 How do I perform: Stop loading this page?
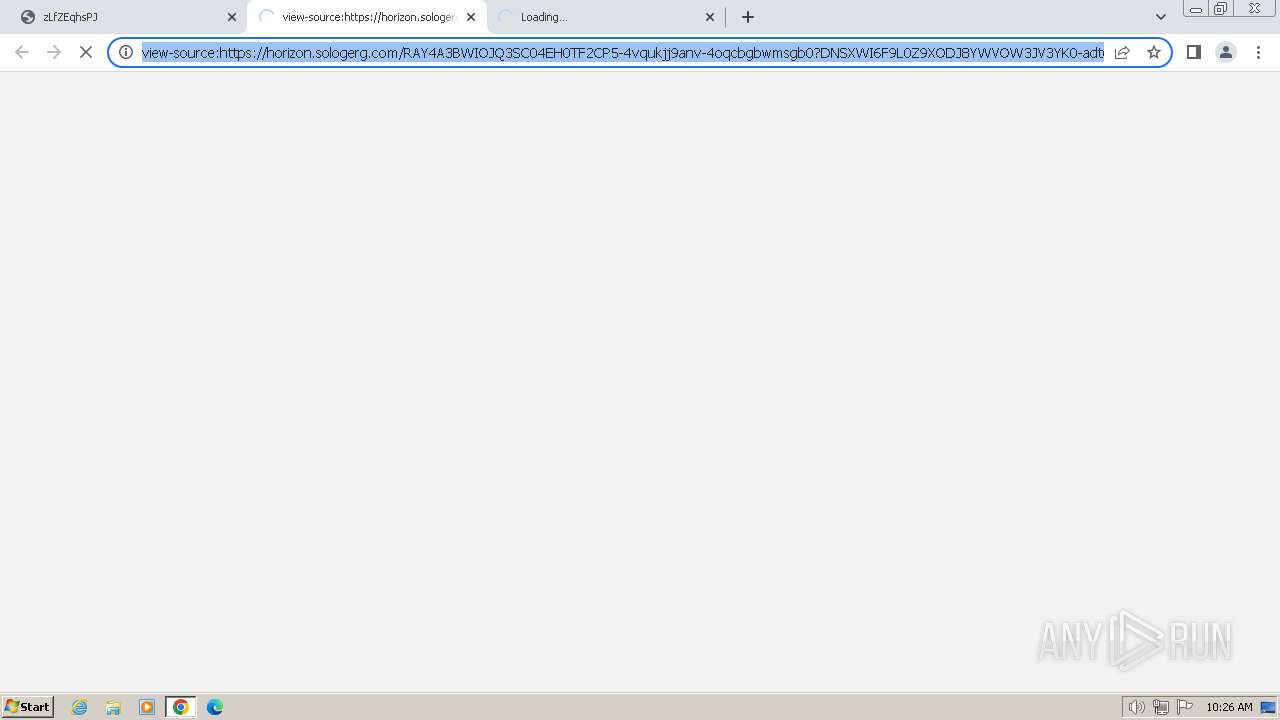pos(86,52)
